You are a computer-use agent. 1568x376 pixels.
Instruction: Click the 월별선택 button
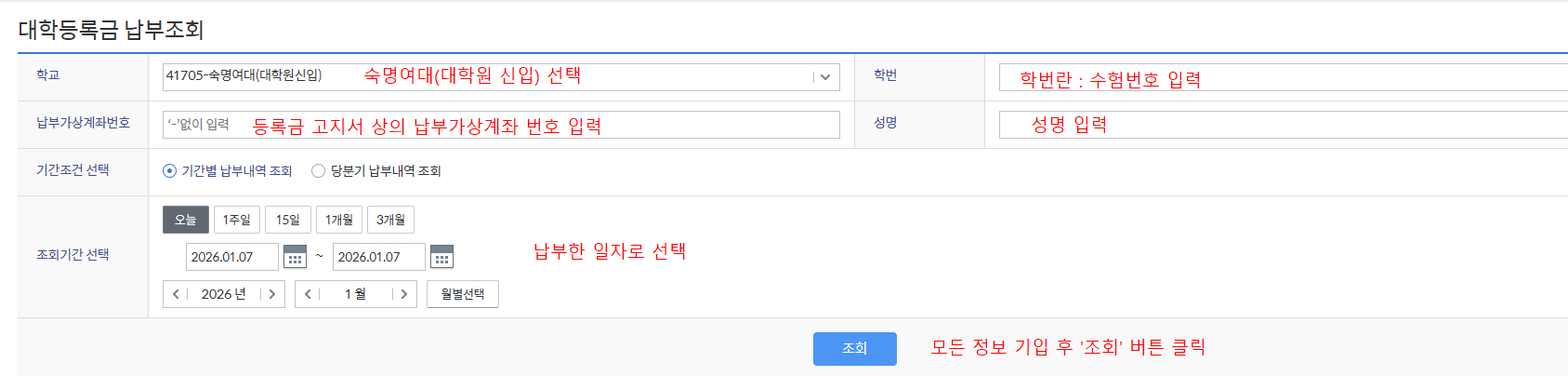pos(463,294)
